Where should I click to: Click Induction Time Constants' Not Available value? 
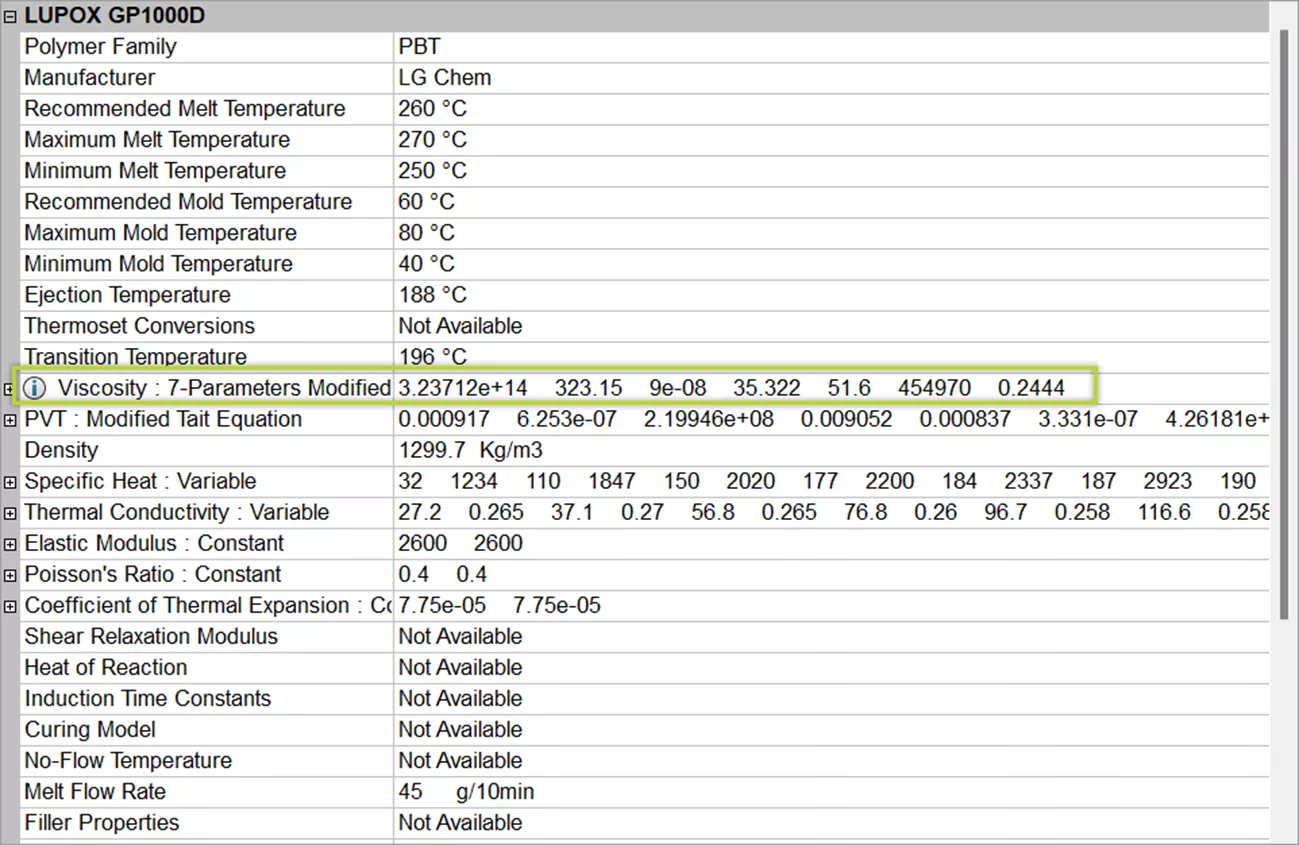click(x=460, y=698)
